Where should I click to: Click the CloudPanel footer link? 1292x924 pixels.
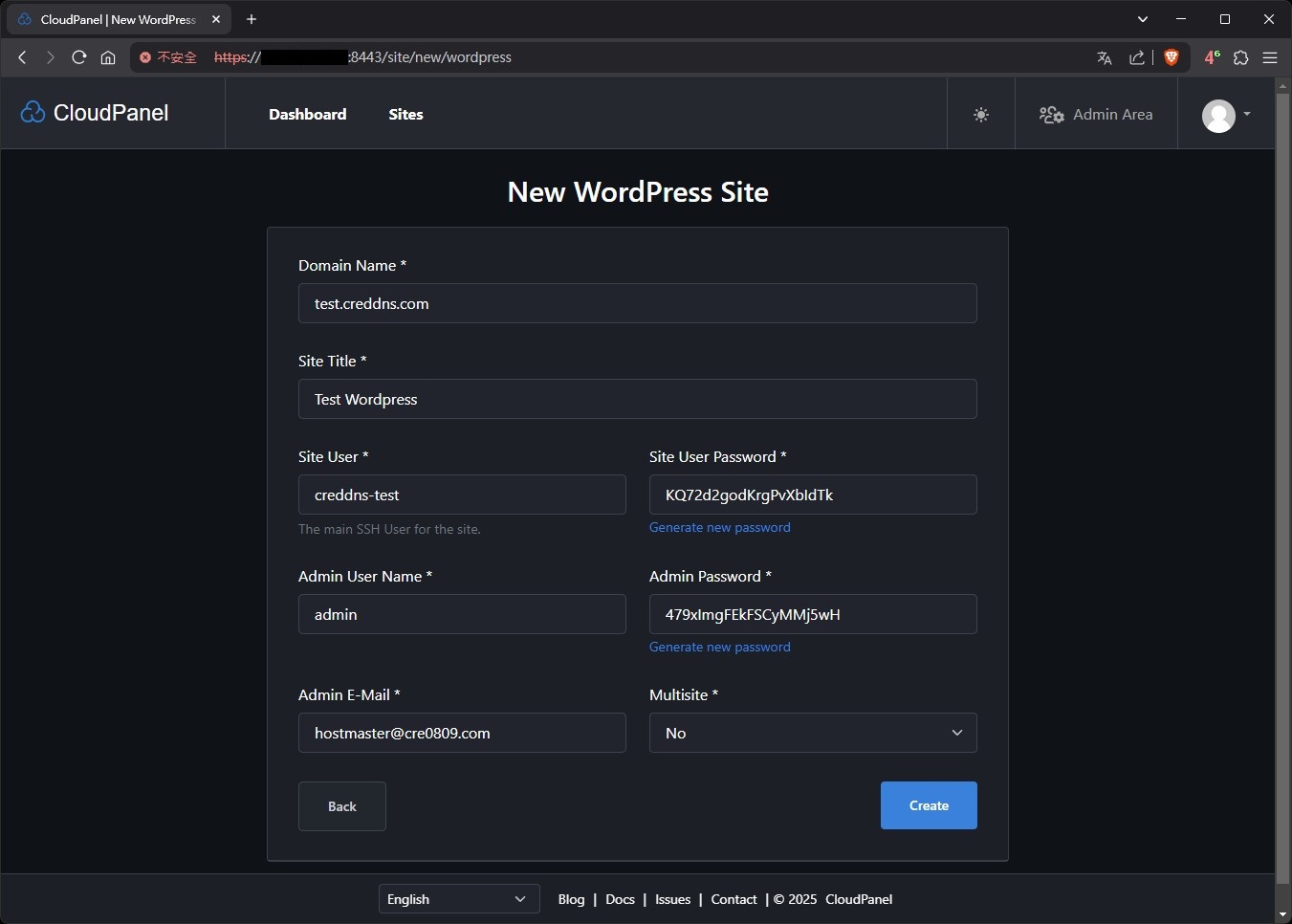pyautogui.click(x=859, y=899)
